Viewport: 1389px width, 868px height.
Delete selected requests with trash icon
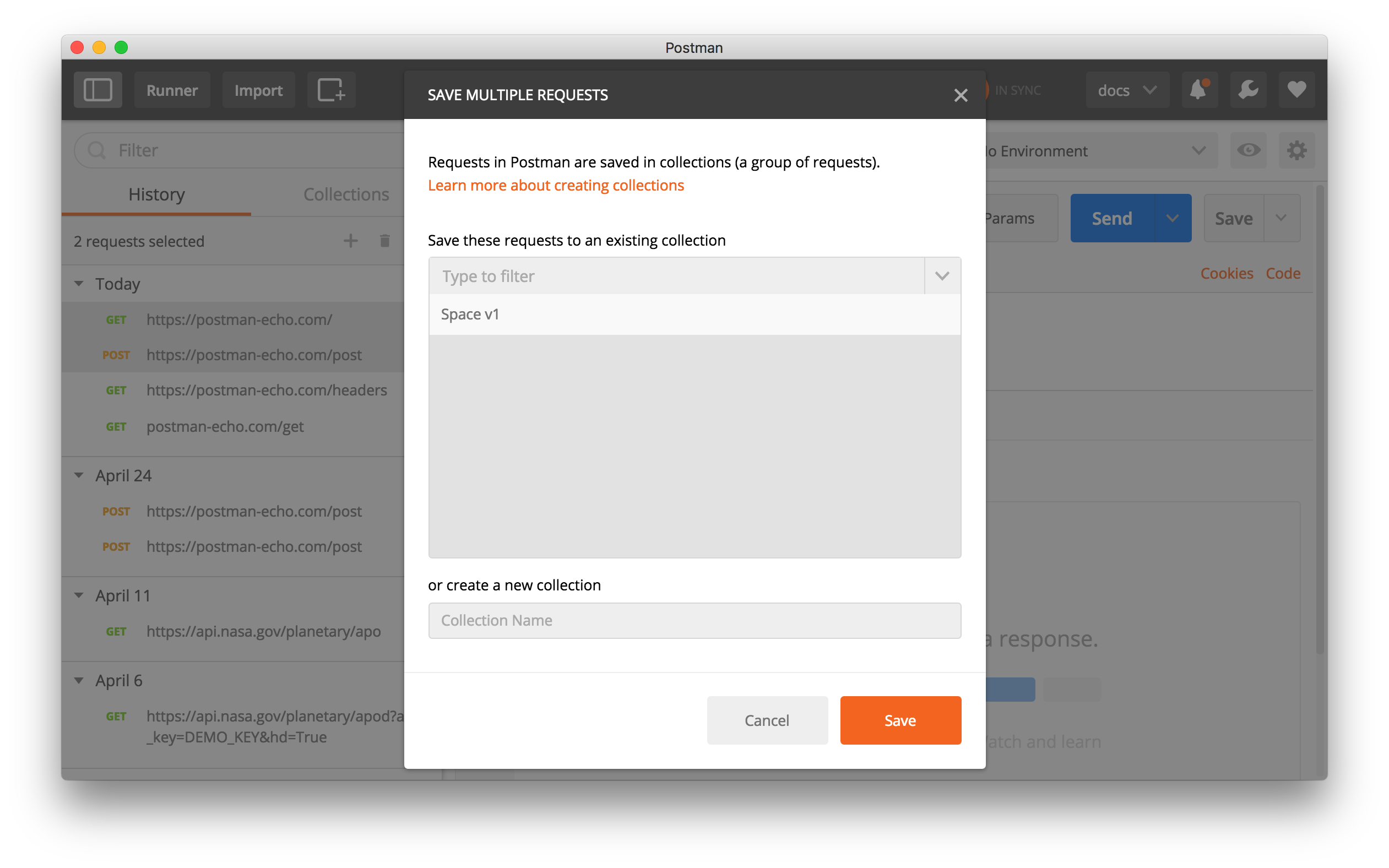pos(384,241)
